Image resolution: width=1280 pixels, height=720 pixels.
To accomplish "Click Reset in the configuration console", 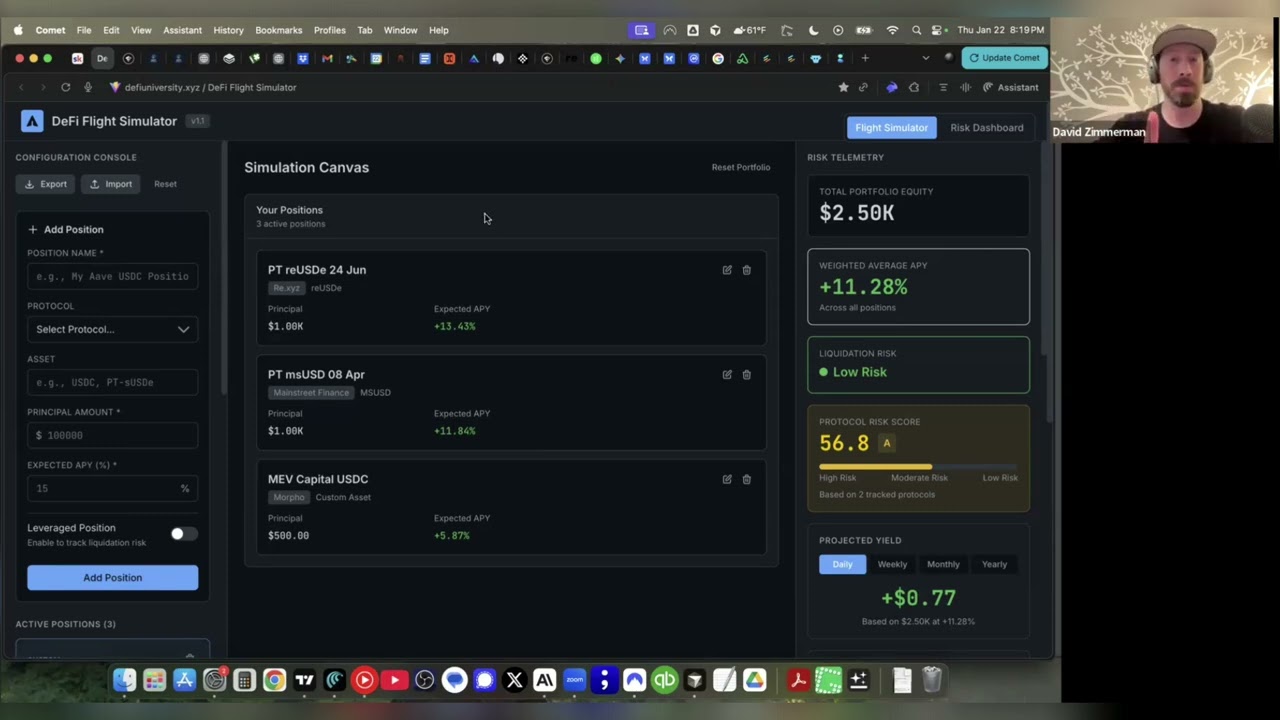I will 165,184.
